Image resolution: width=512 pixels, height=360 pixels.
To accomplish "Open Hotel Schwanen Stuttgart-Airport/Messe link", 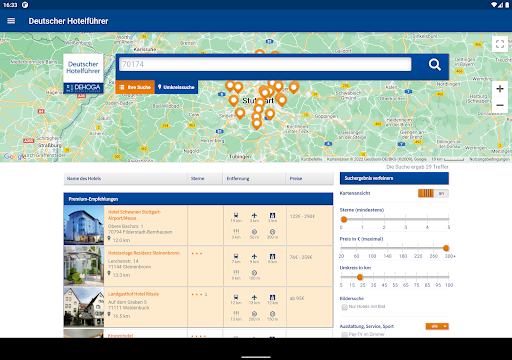I will [x=134, y=215].
